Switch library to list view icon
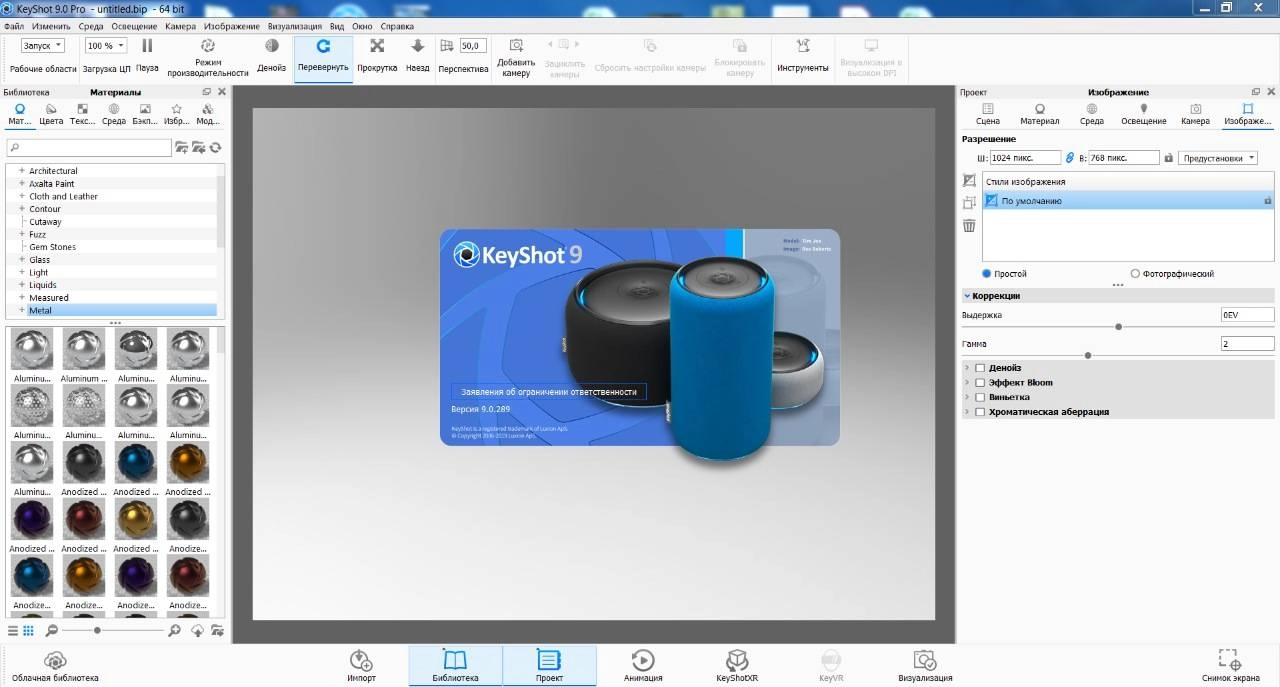The height and width of the screenshot is (687, 1280). (x=13, y=631)
